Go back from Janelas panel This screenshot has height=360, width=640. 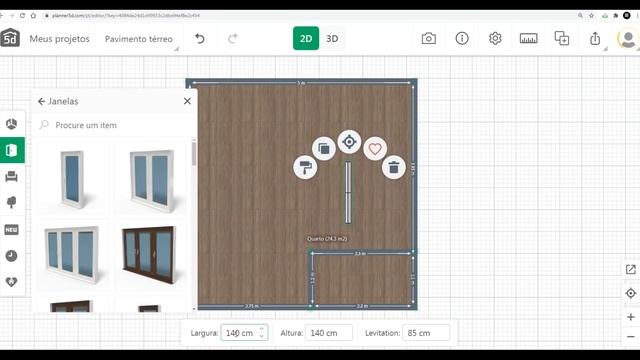tap(41, 101)
